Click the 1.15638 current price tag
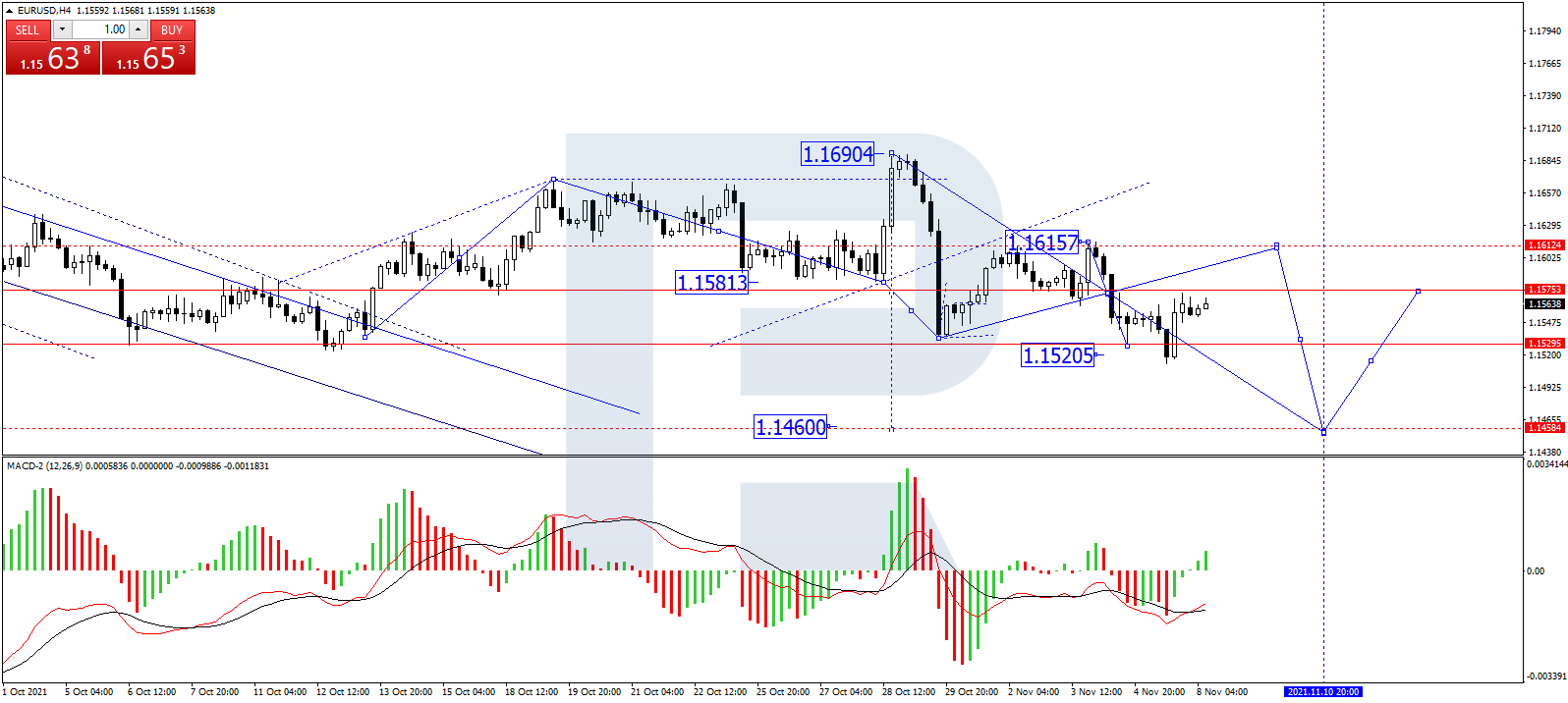1568x703 pixels. pyautogui.click(x=1543, y=303)
